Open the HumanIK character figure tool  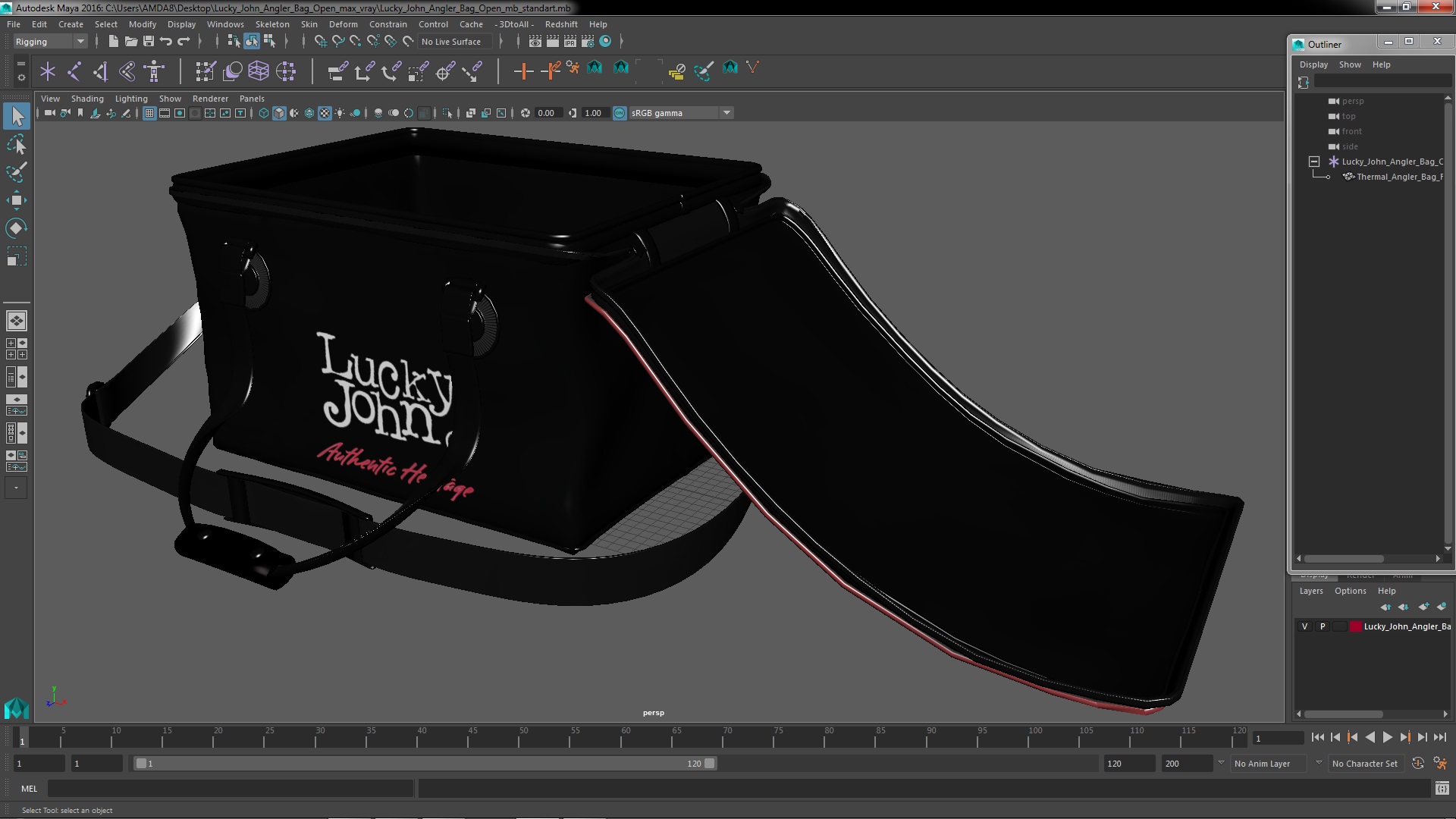(155, 72)
